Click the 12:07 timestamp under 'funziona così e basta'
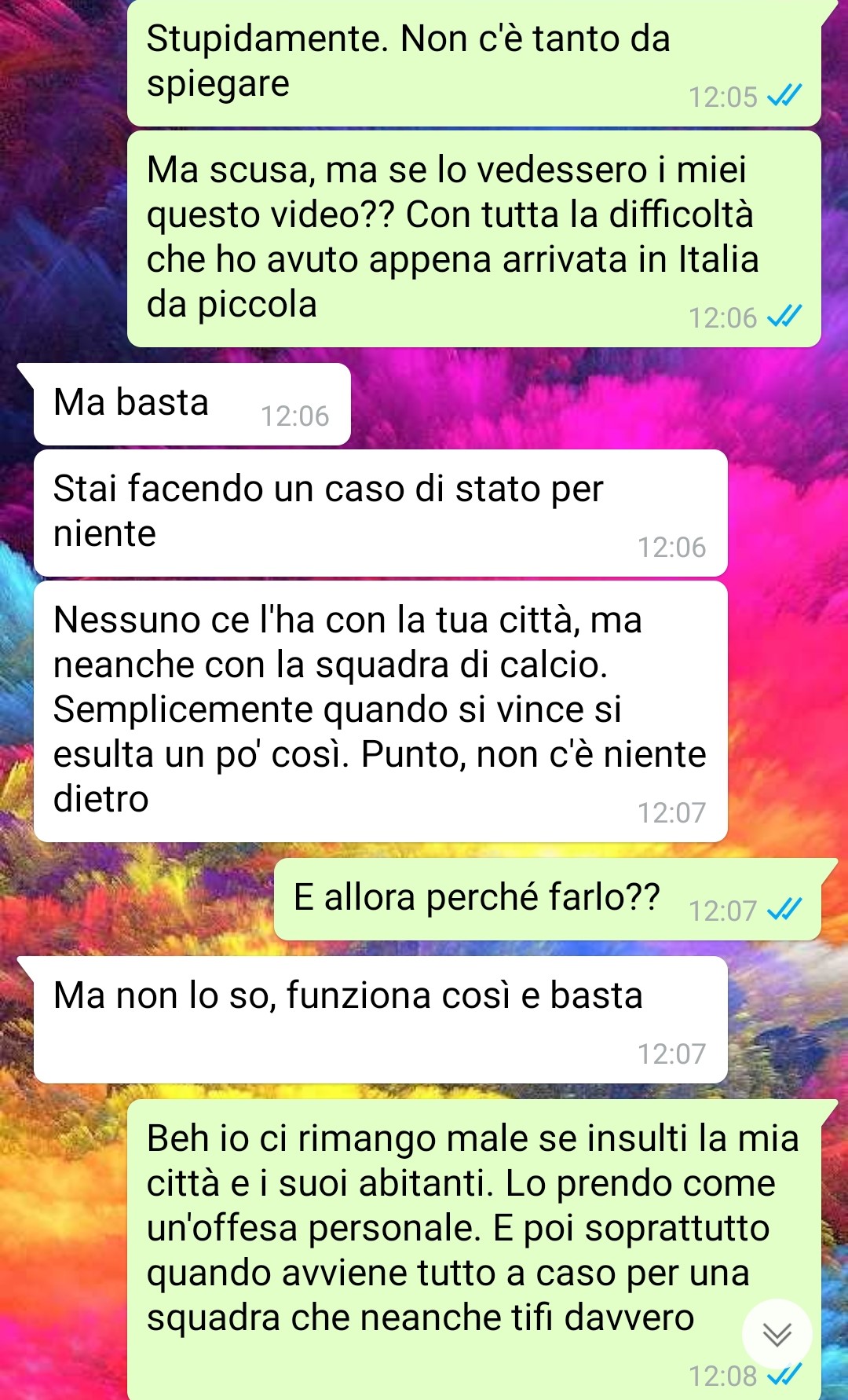Viewport: 848px width, 1400px height. [672, 1054]
